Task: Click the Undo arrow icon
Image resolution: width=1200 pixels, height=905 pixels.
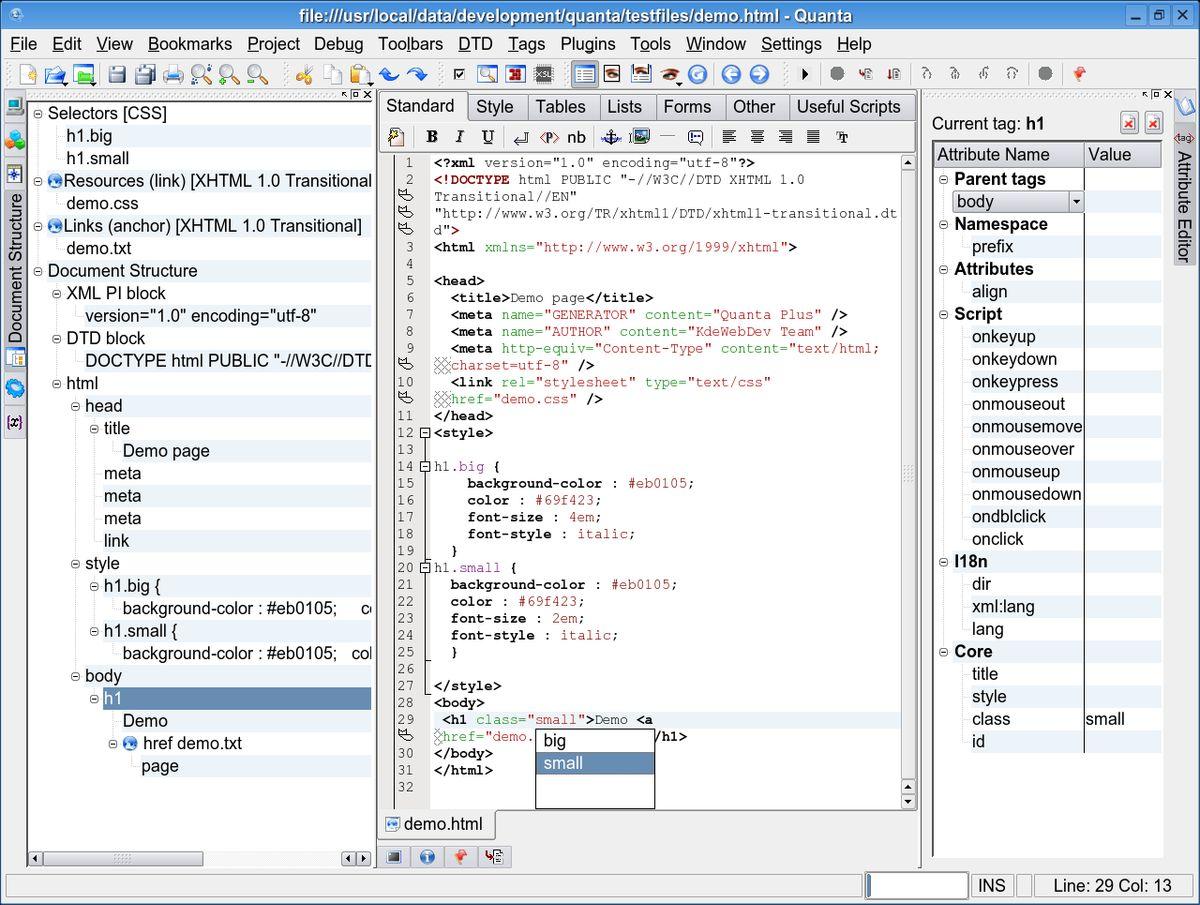Action: [388, 74]
